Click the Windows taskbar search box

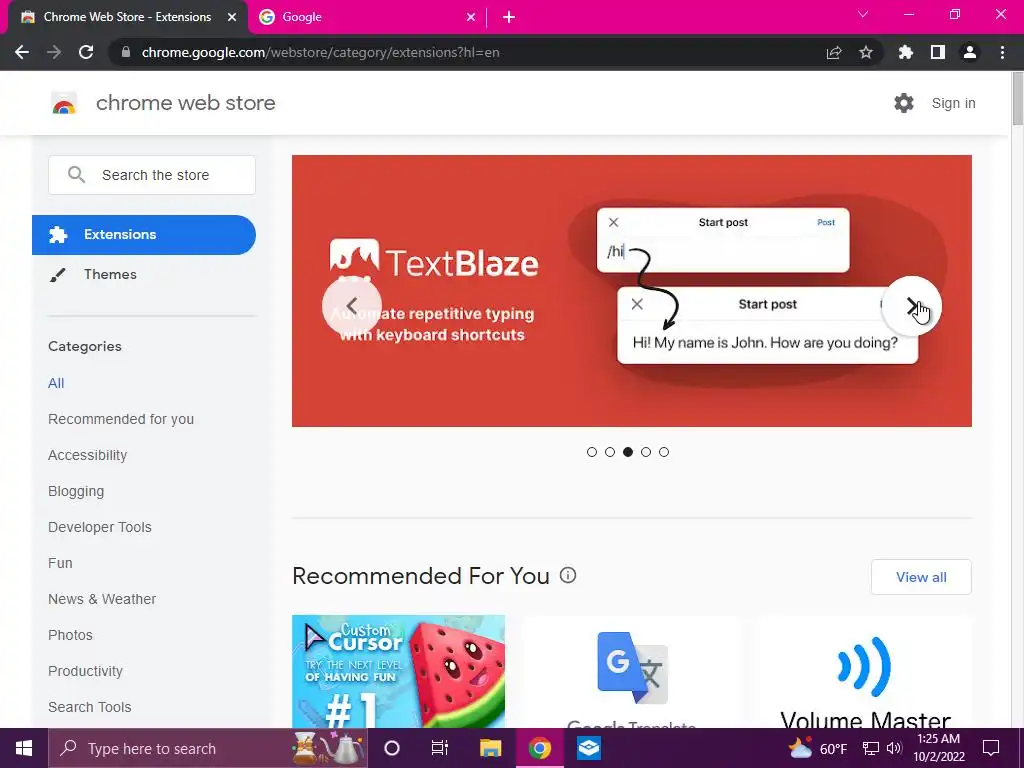208,748
